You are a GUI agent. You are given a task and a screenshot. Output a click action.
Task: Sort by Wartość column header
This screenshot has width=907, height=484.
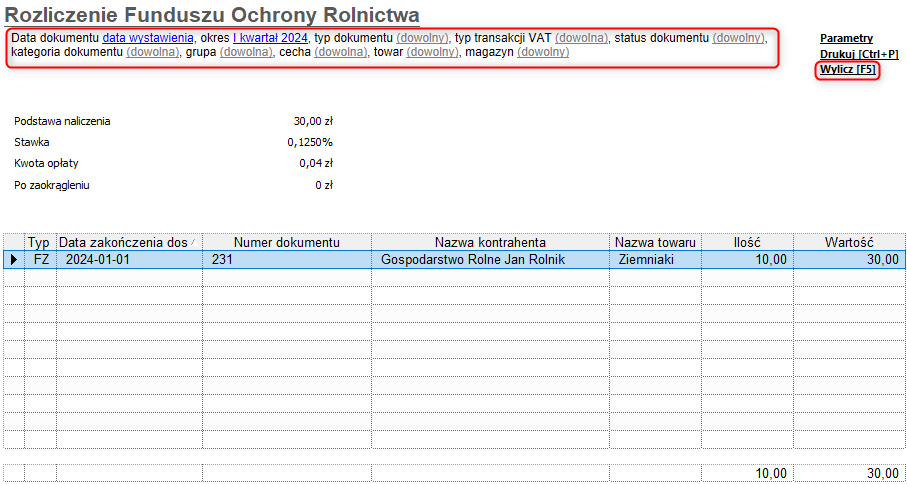coord(849,242)
